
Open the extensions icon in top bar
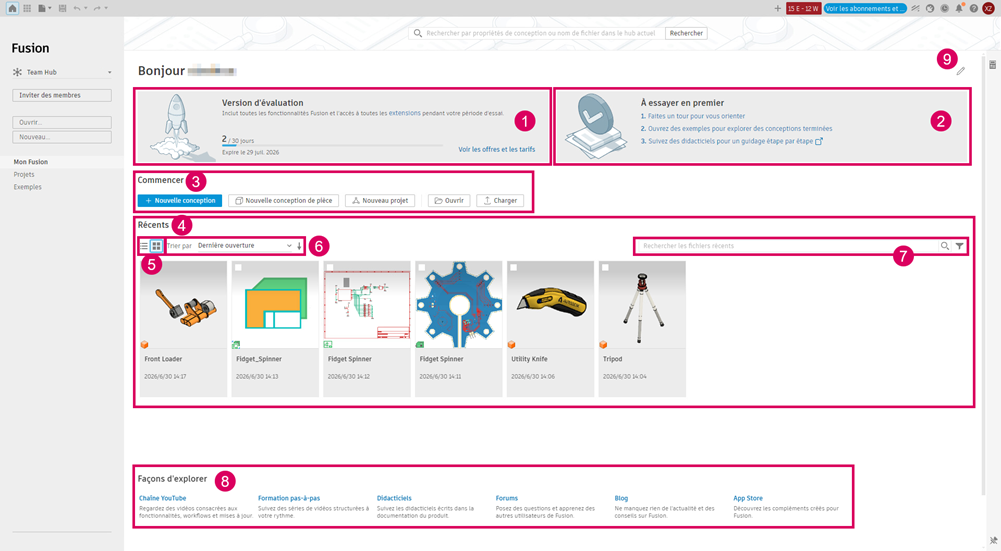[x=915, y=8]
